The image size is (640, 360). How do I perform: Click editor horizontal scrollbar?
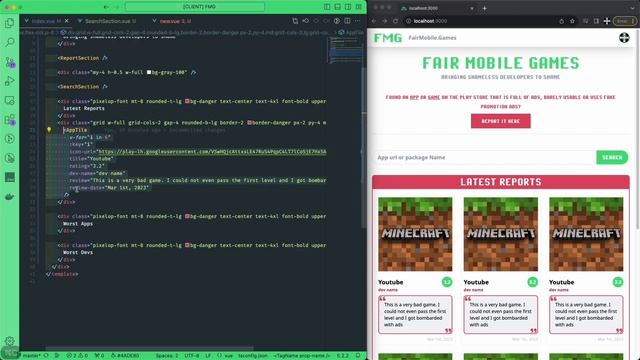tap(149, 349)
